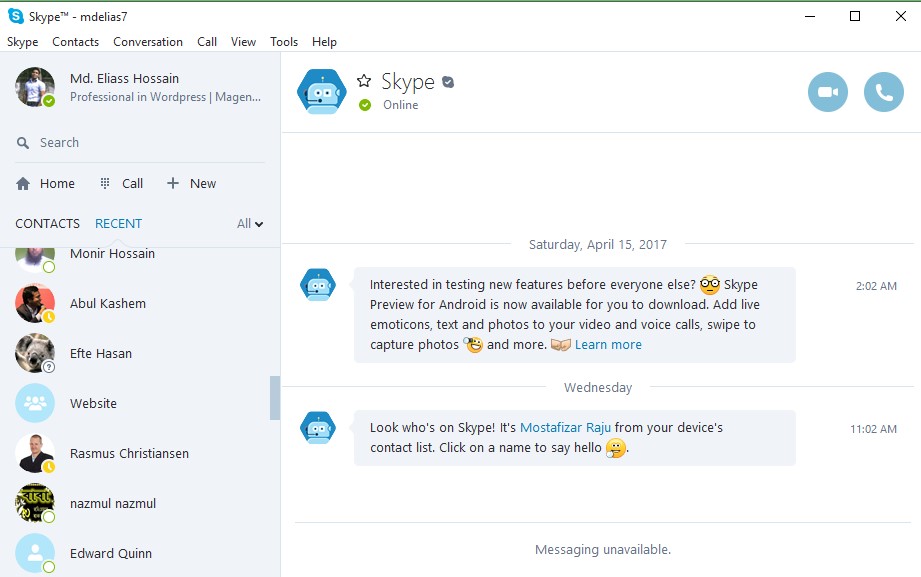The height and width of the screenshot is (577, 921).
Task: Start a video call with Skype bot
Action: coord(828,92)
